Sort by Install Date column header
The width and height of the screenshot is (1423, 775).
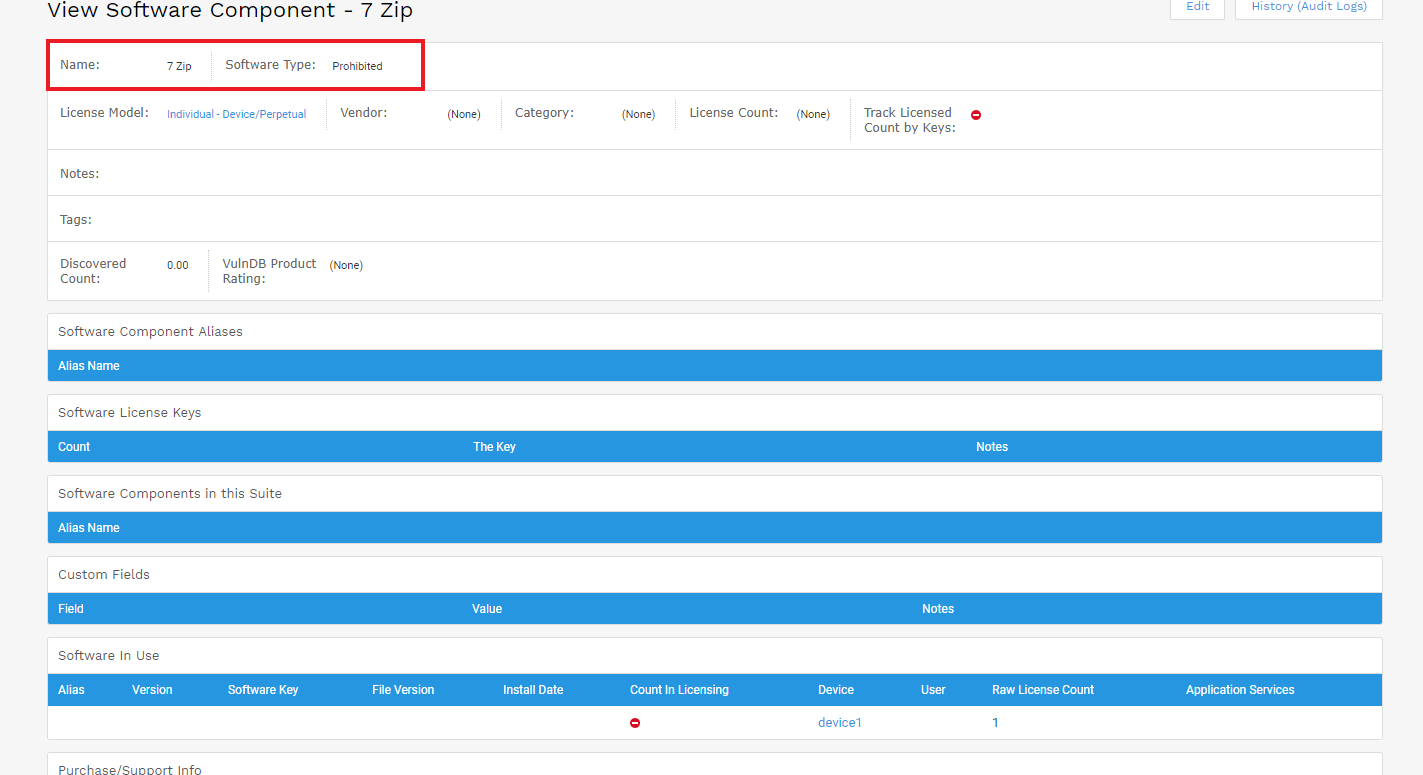click(533, 690)
